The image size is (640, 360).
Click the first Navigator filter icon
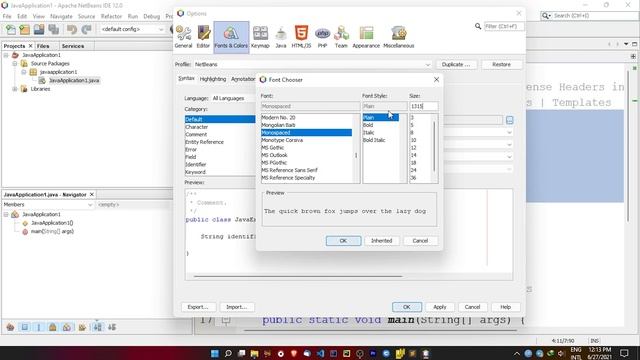(x=10, y=327)
